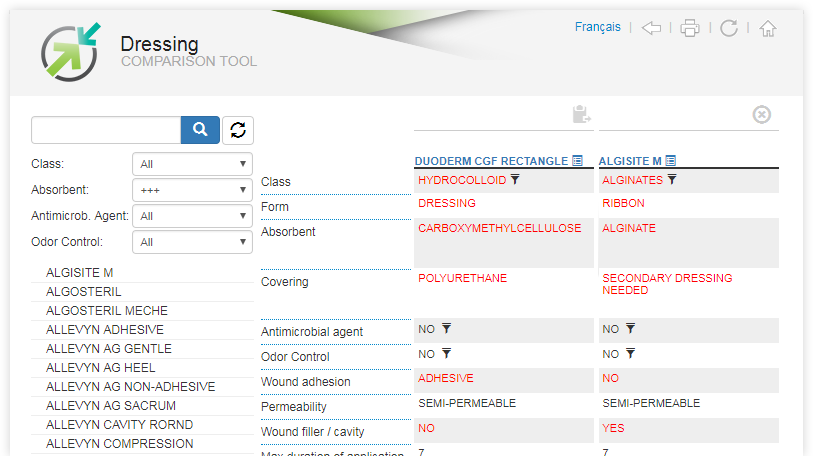Open the Absorbent dropdown showing +++
Screen dimensions: 813x456
point(192,190)
